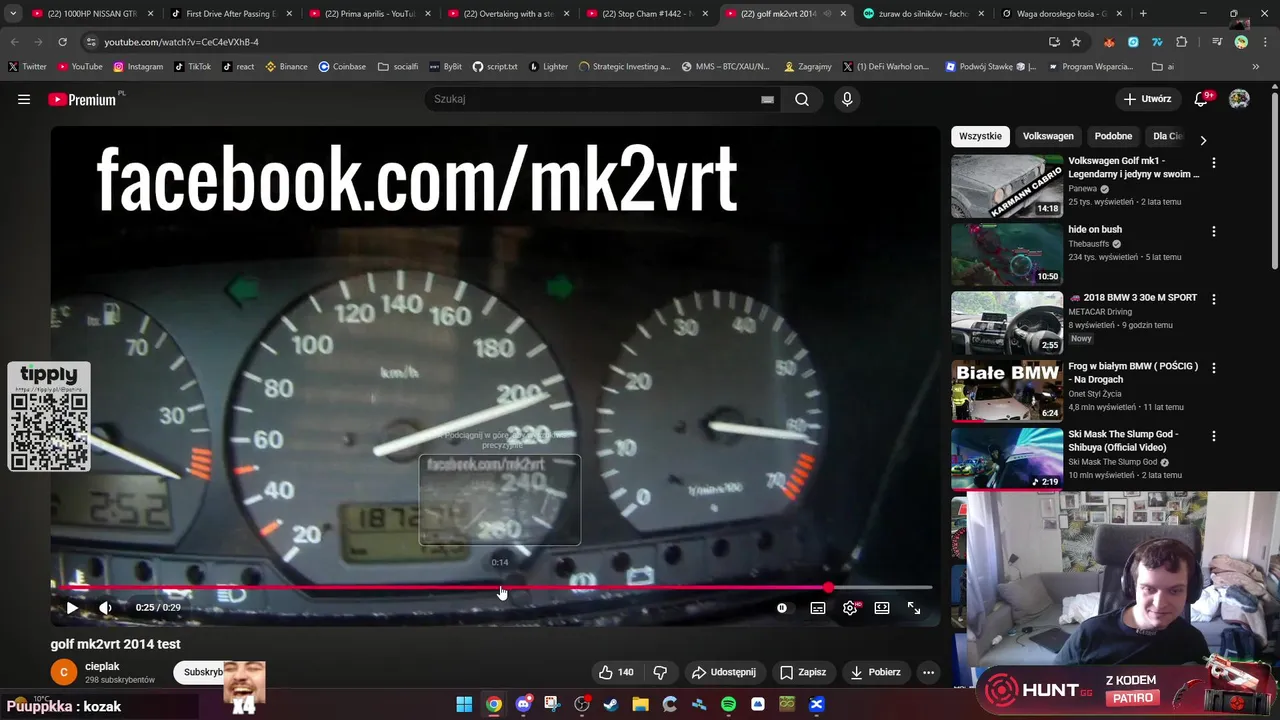
Task: Open socialfi bookmarks folder
Action: [398, 66]
